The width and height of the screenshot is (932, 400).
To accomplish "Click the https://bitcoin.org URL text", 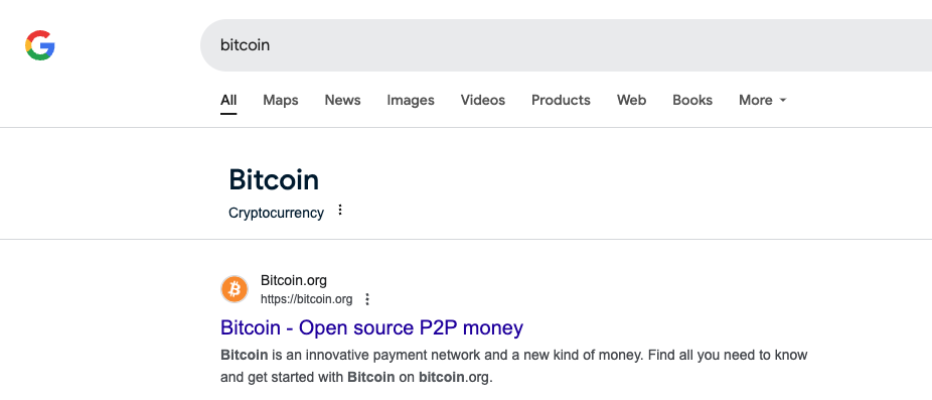I will (307, 299).
